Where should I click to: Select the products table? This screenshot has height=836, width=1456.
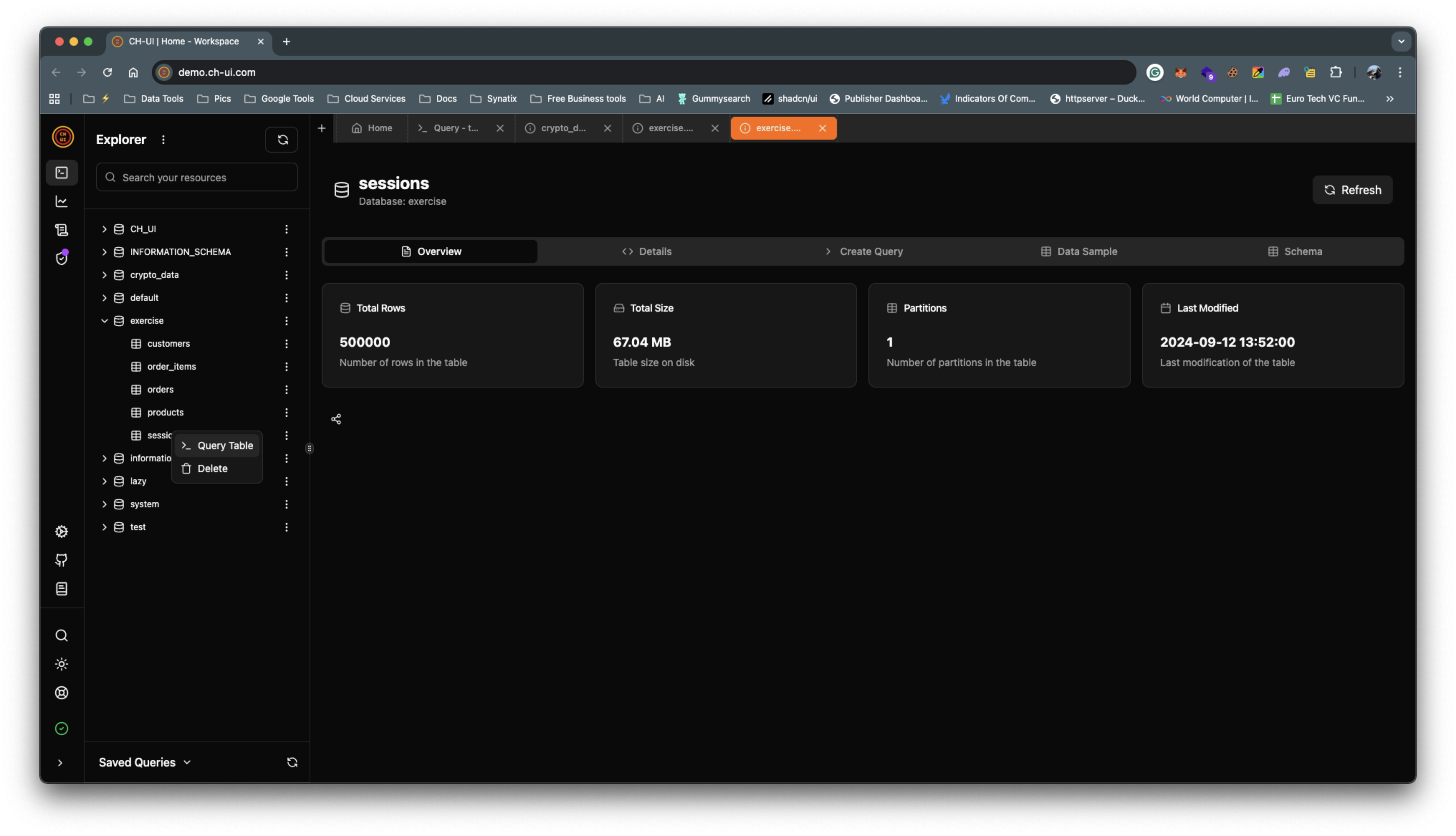pyautogui.click(x=166, y=412)
